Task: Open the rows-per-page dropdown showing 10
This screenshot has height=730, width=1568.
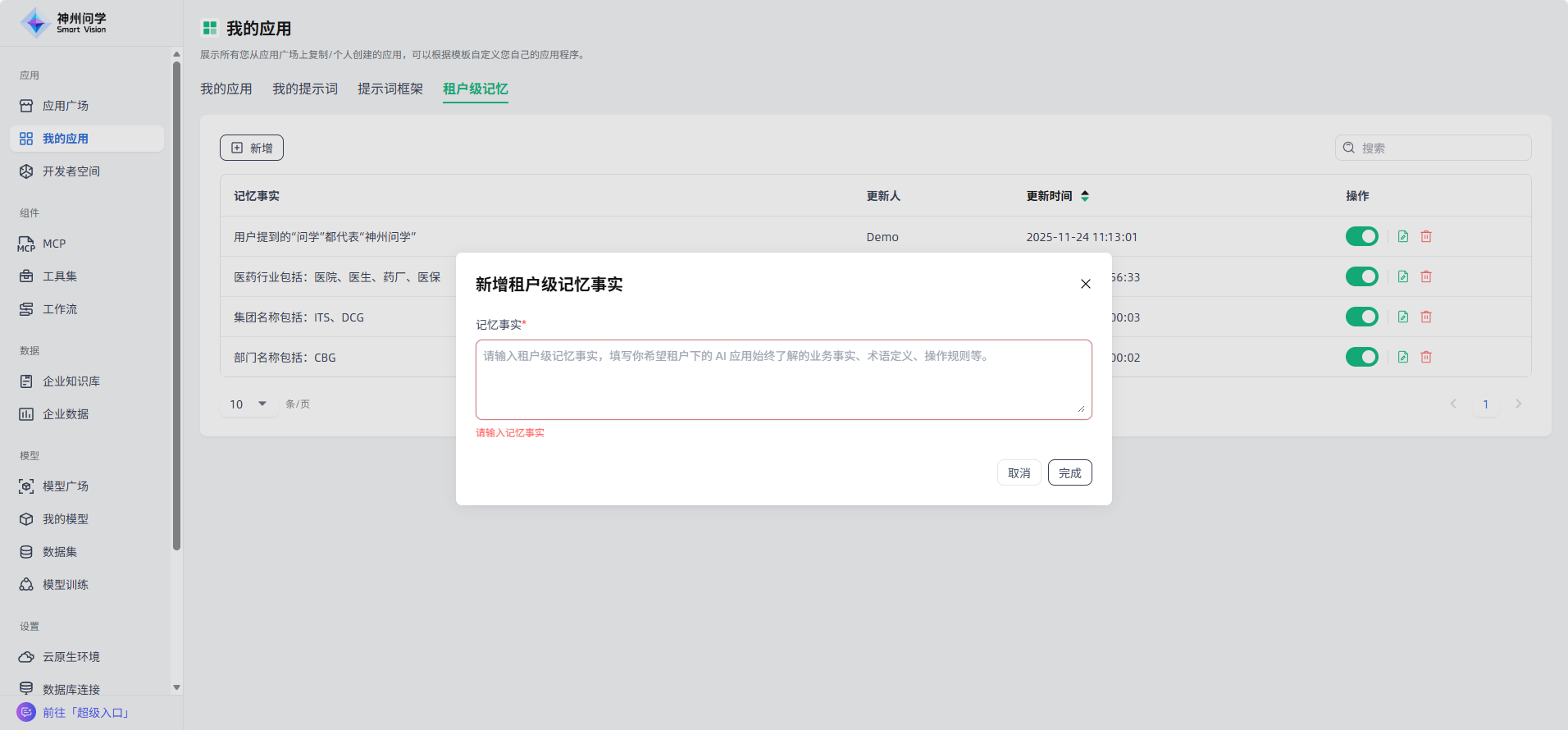Action: click(249, 404)
